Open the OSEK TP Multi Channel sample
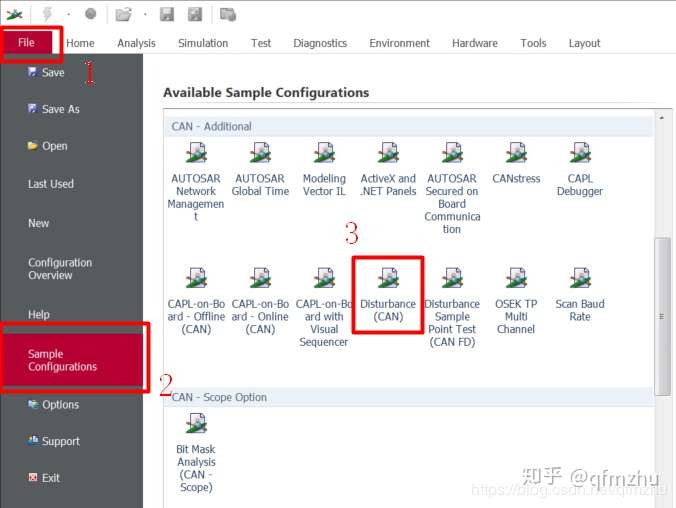The width and height of the screenshot is (676, 508). (516, 301)
